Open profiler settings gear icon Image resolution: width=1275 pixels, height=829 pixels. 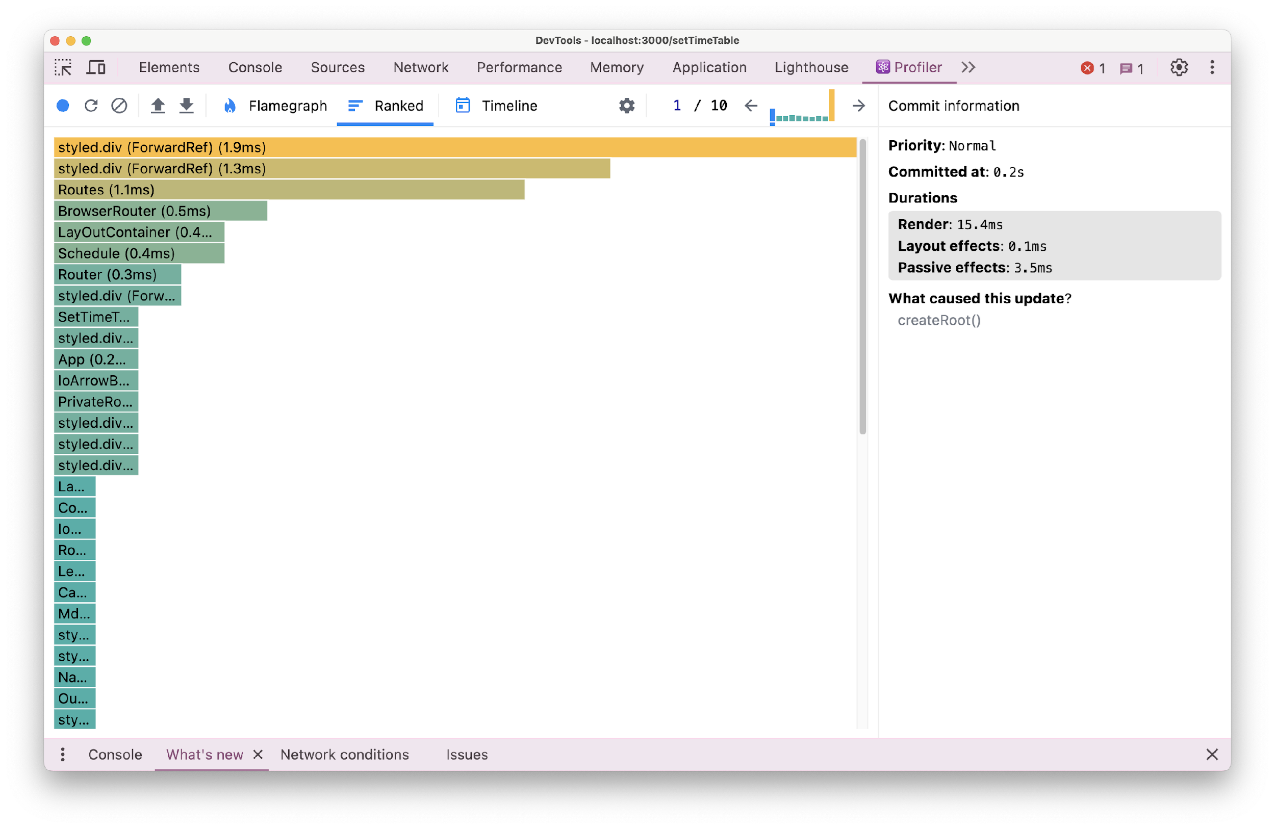click(x=627, y=106)
